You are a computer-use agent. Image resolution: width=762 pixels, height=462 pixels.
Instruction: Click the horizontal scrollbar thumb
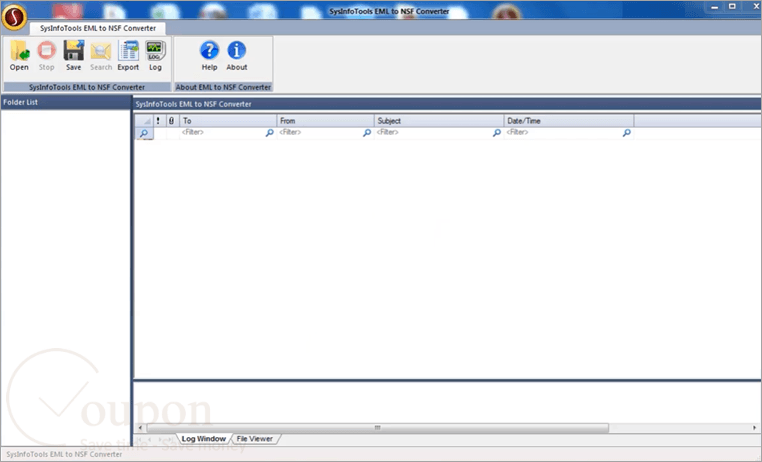tap(377, 428)
